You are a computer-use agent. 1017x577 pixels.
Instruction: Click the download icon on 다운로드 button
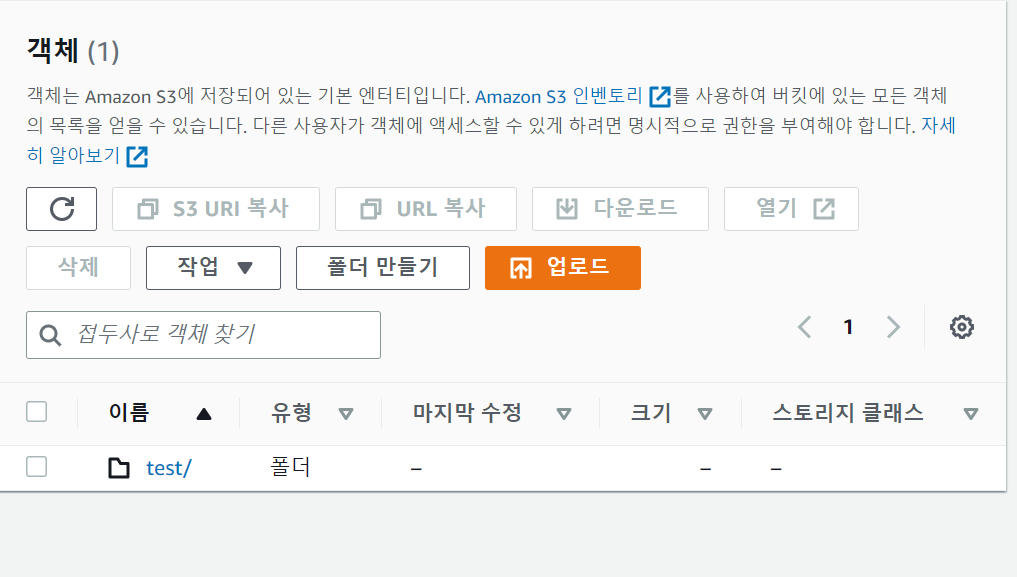pos(566,208)
